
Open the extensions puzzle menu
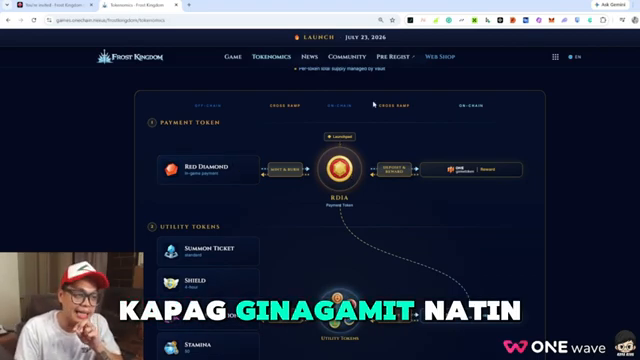point(603,20)
